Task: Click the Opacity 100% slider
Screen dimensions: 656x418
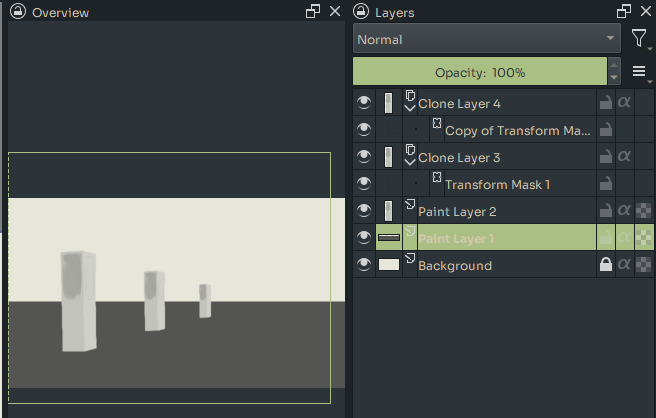Action: (x=480, y=72)
